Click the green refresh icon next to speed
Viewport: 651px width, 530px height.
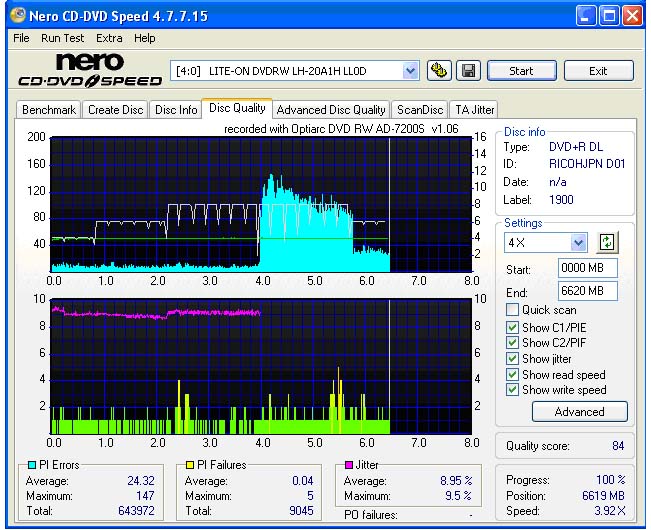pyautogui.click(x=607, y=243)
